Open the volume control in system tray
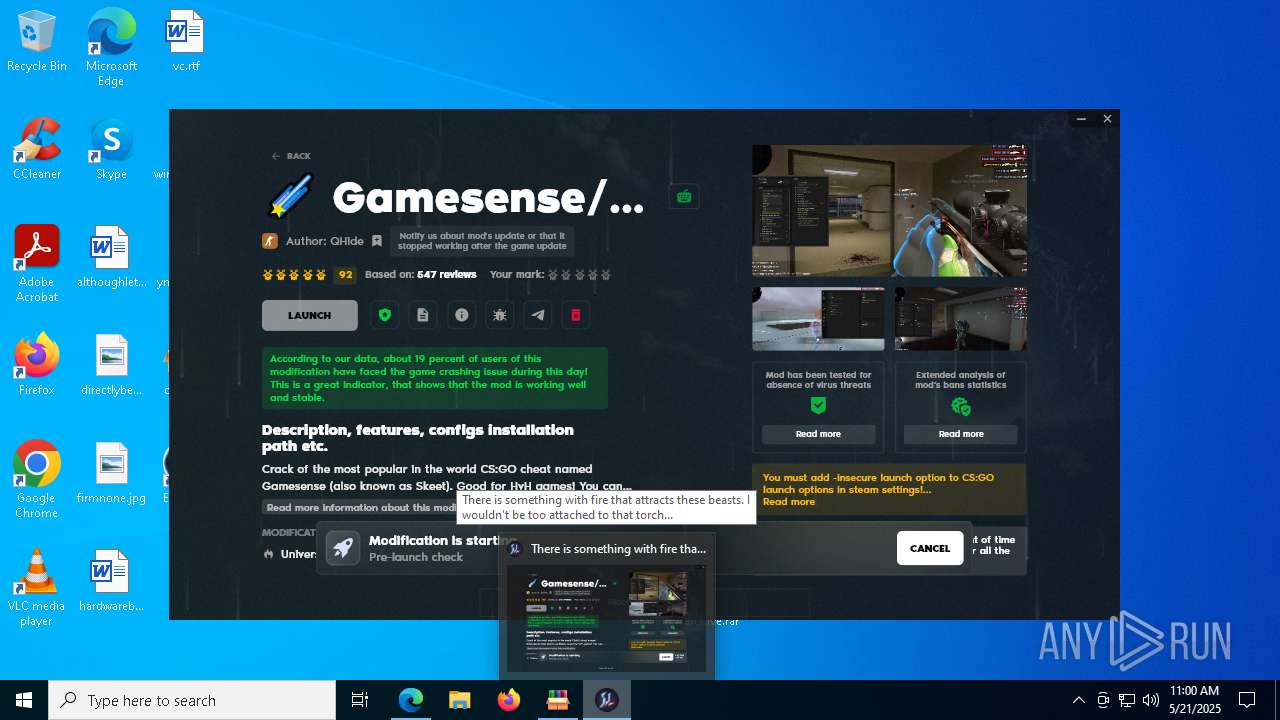Image resolution: width=1280 pixels, height=720 pixels. coord(1151,700)
